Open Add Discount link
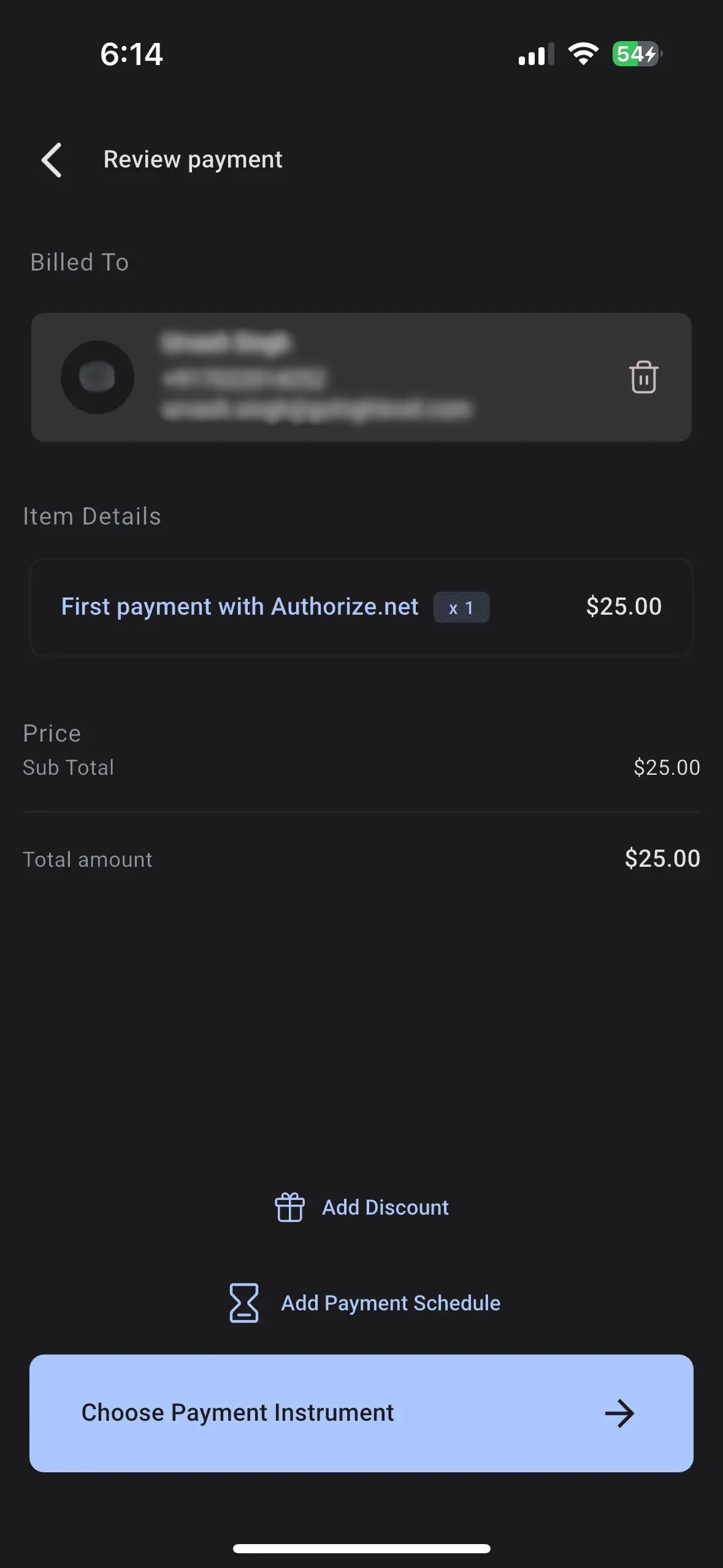The width and height of the screenshot is (723, 1568). tap(385, 1207)
